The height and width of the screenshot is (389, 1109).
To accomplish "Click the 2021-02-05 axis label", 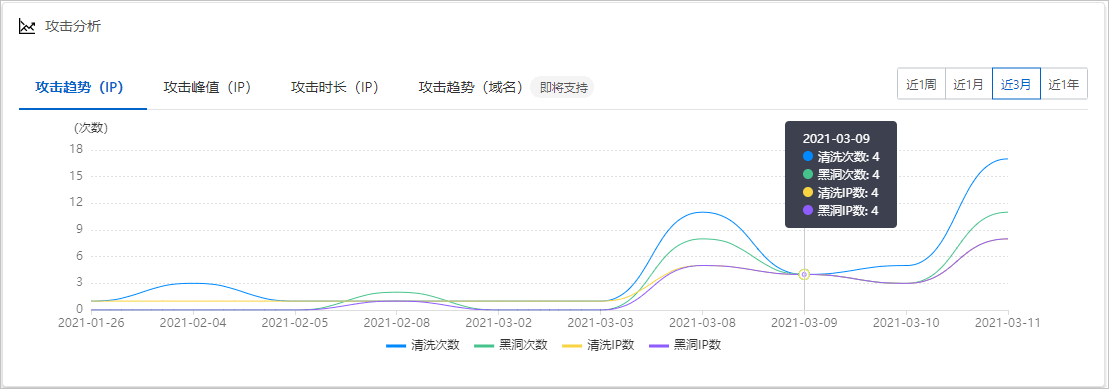I will coord(295,322).
